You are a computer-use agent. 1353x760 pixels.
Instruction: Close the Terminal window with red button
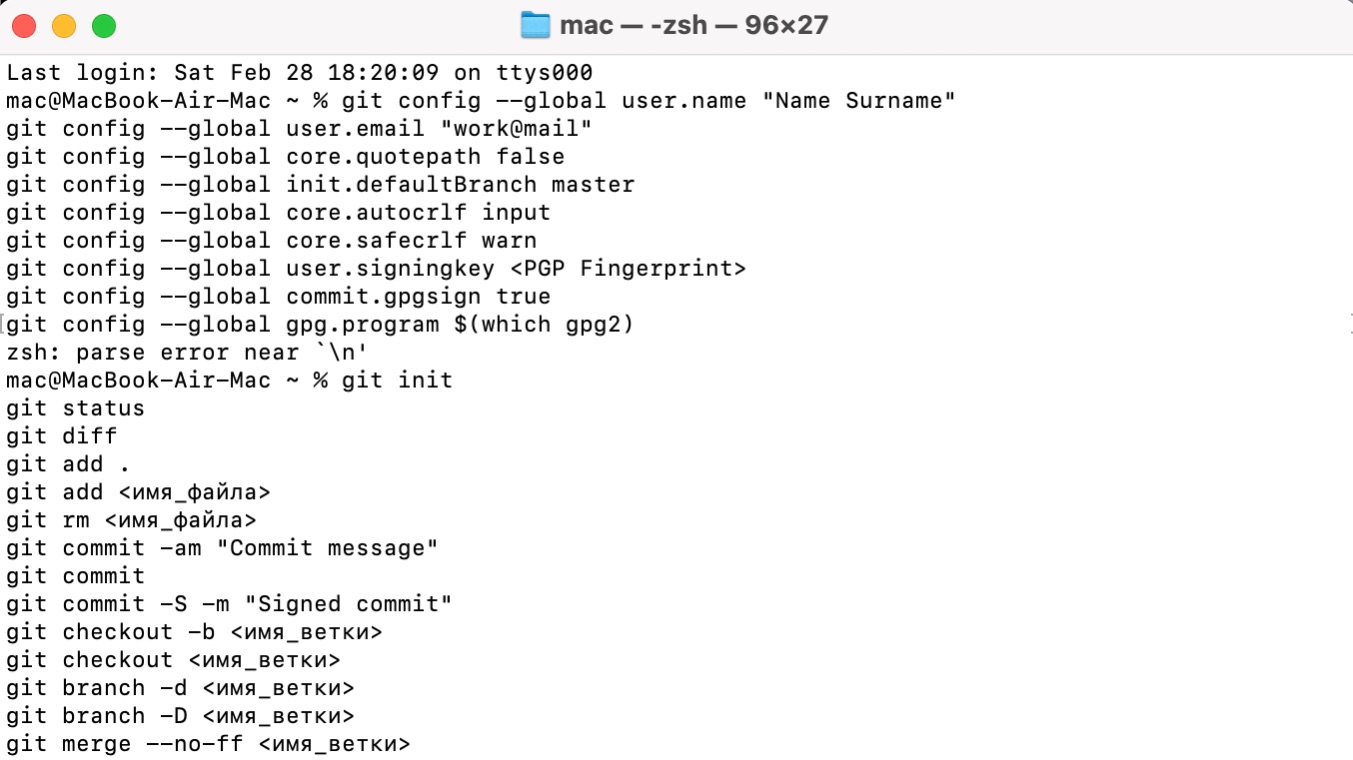tap(23, 26)
